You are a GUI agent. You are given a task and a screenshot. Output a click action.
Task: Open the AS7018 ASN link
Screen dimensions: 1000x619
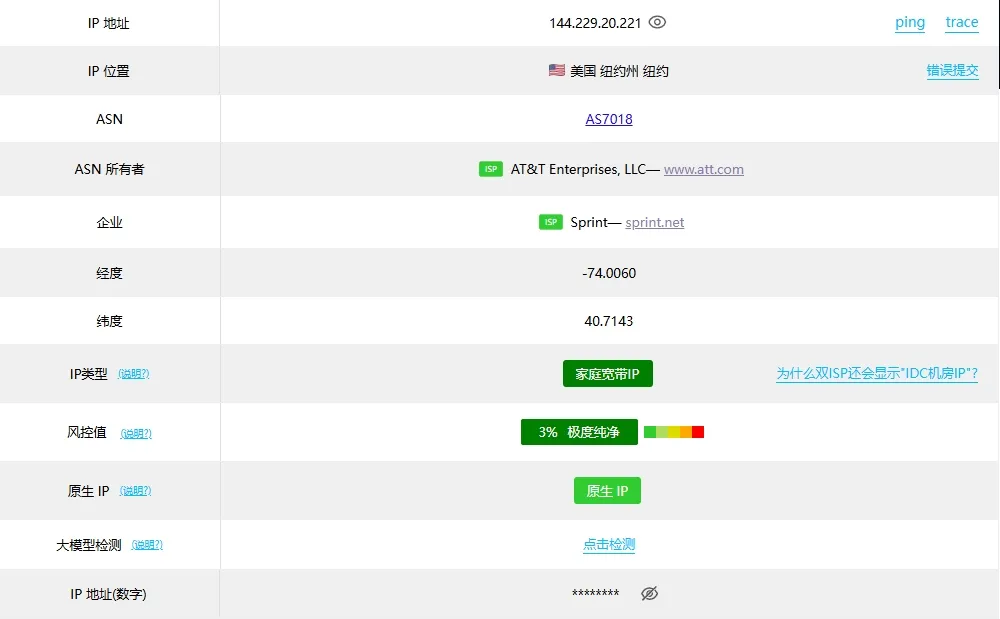[609, 119]
